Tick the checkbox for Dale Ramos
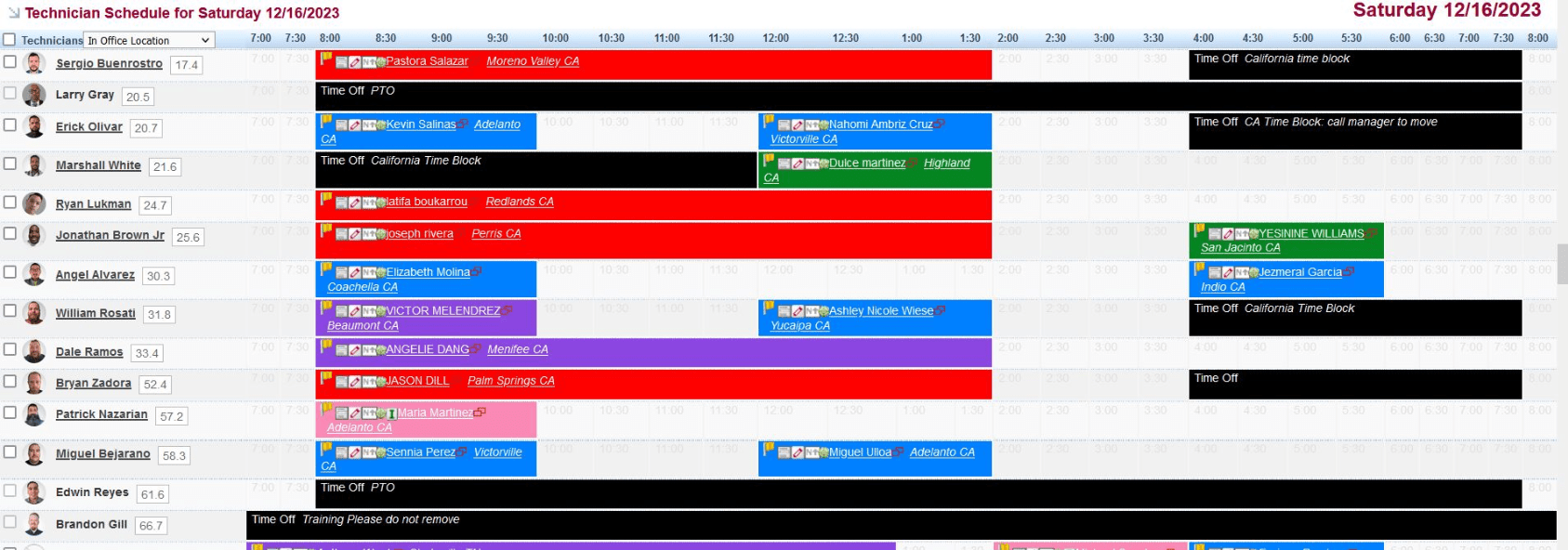This screenshot has height=550, width=1568. (x=10, y=349)
